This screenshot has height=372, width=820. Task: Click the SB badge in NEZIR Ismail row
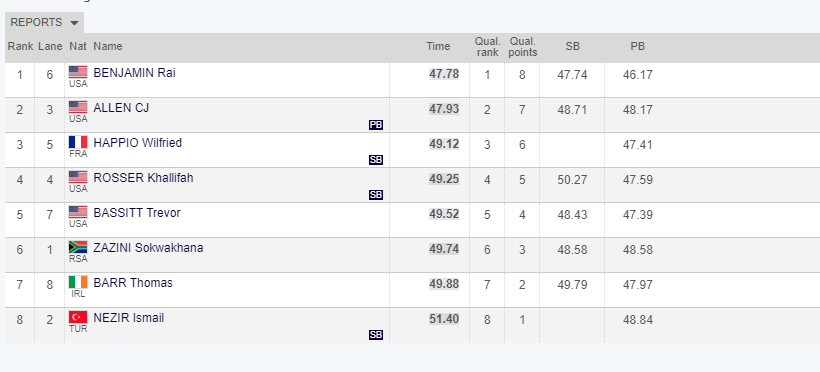[375, 335]
